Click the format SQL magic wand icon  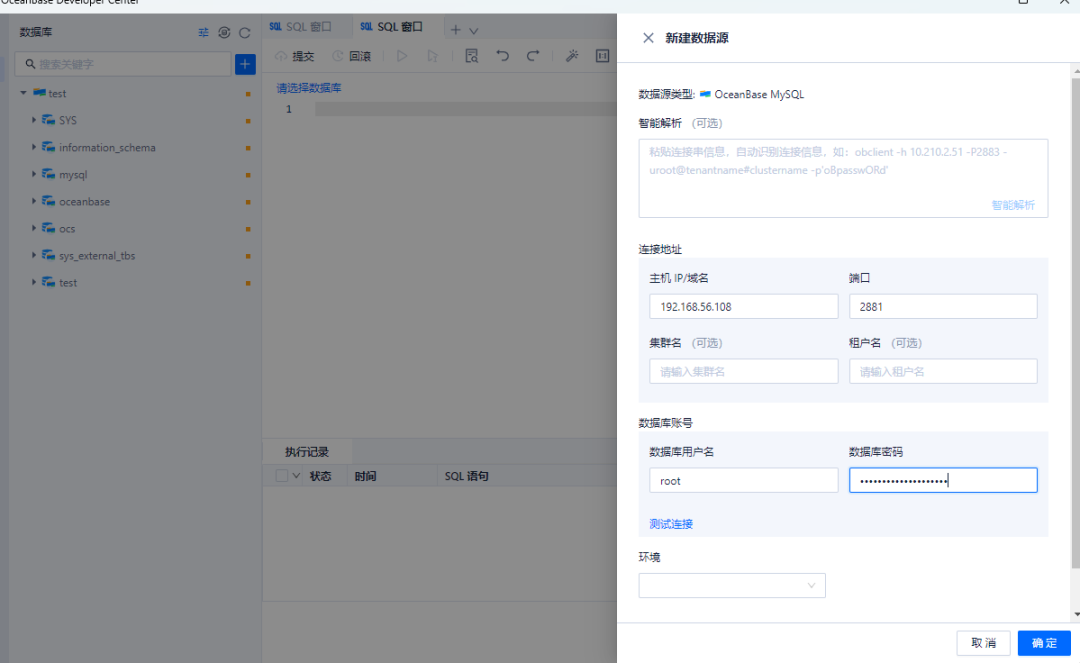click(x=572, y=56)
